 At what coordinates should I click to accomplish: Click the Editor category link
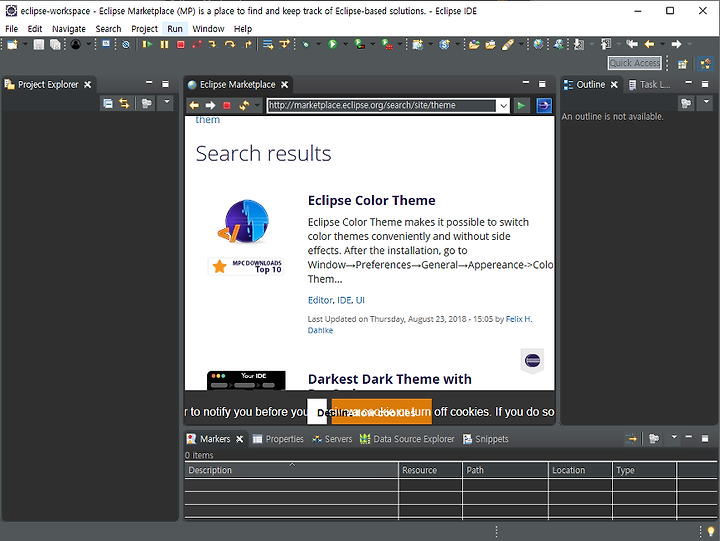click(x=320, y=300)
